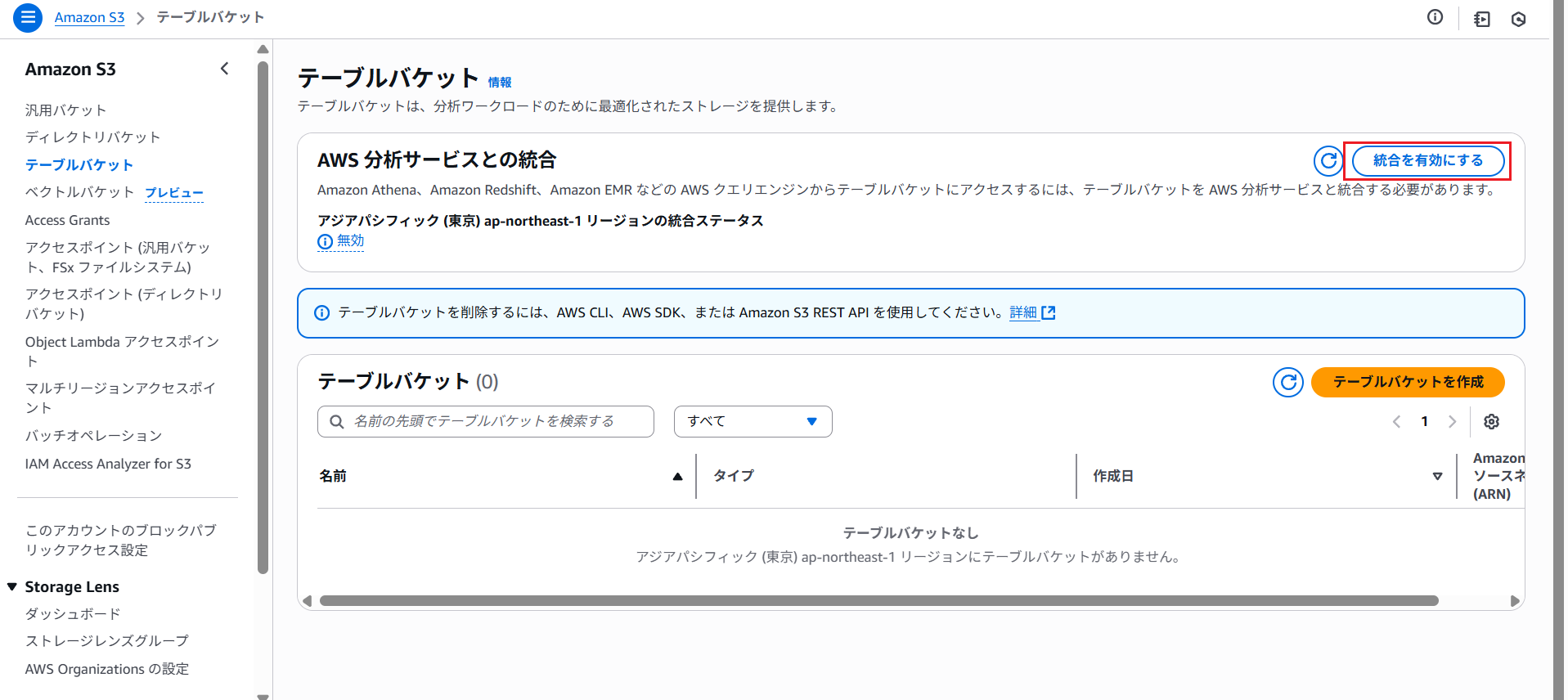Open Access Grants in the sidebar

(x=67, y=220)
